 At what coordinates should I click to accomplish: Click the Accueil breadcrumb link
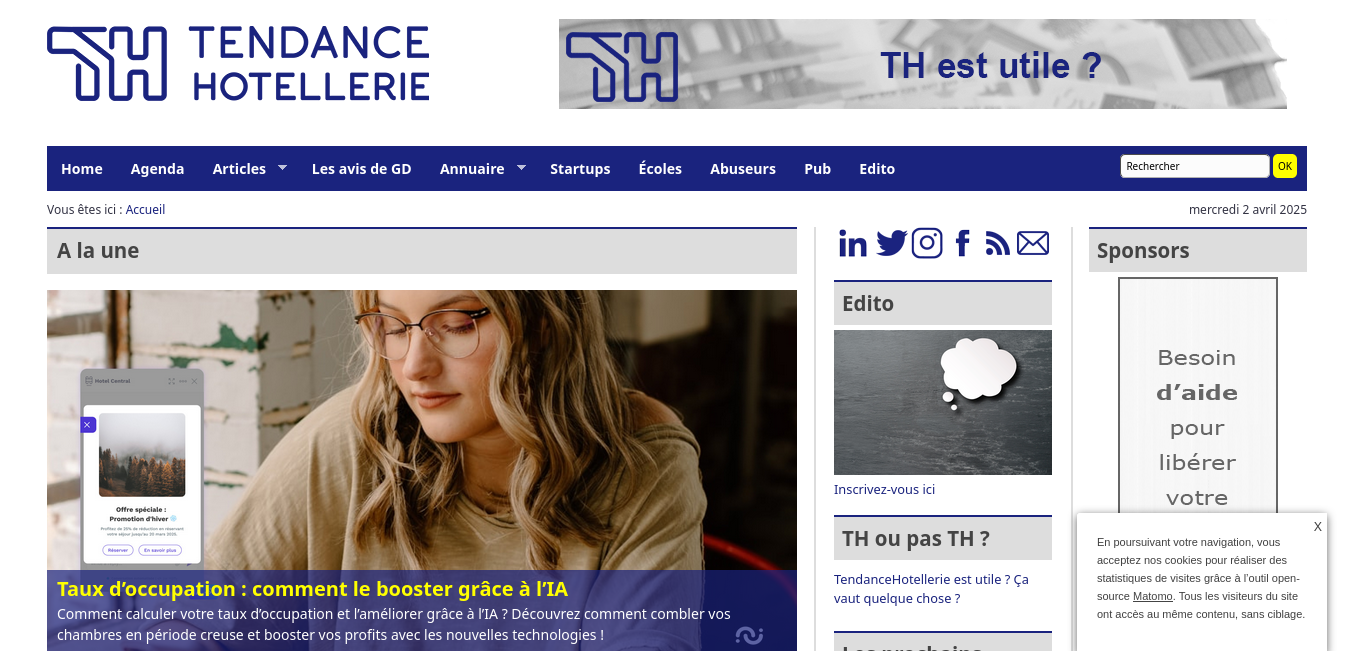click(x=145, y=210)
